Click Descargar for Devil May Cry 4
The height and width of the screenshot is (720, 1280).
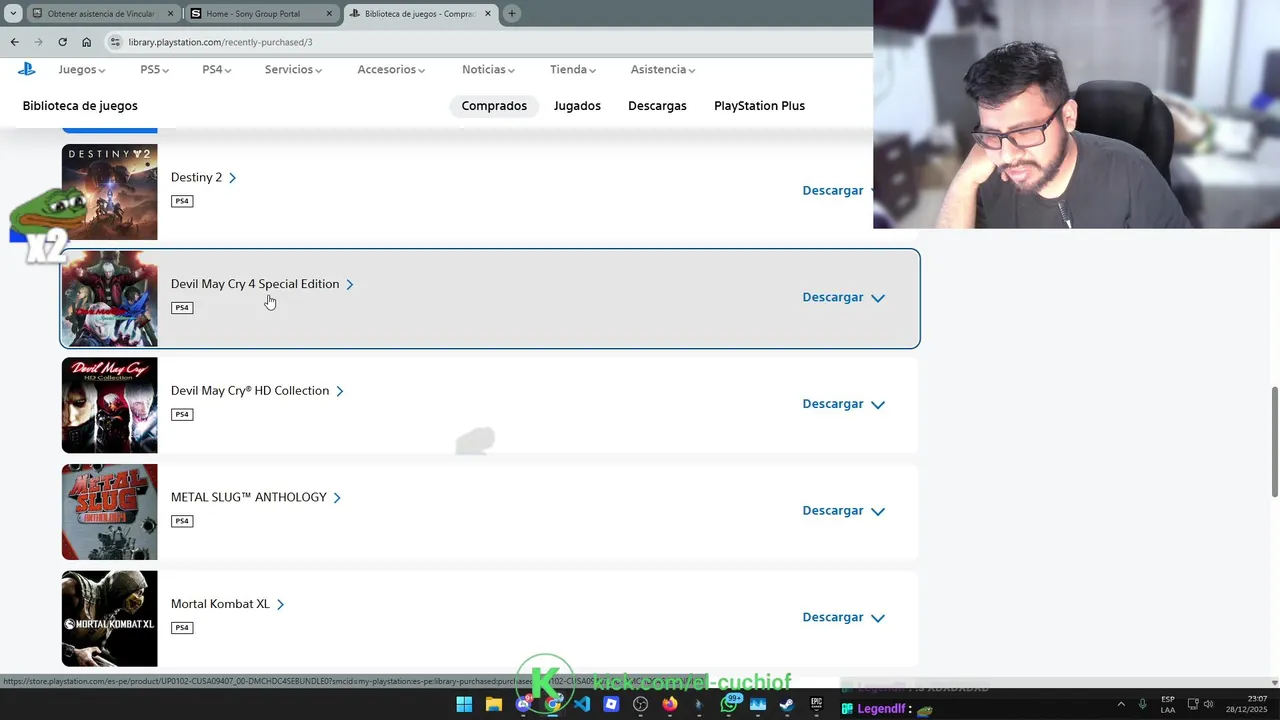click(x=832, y=297)
